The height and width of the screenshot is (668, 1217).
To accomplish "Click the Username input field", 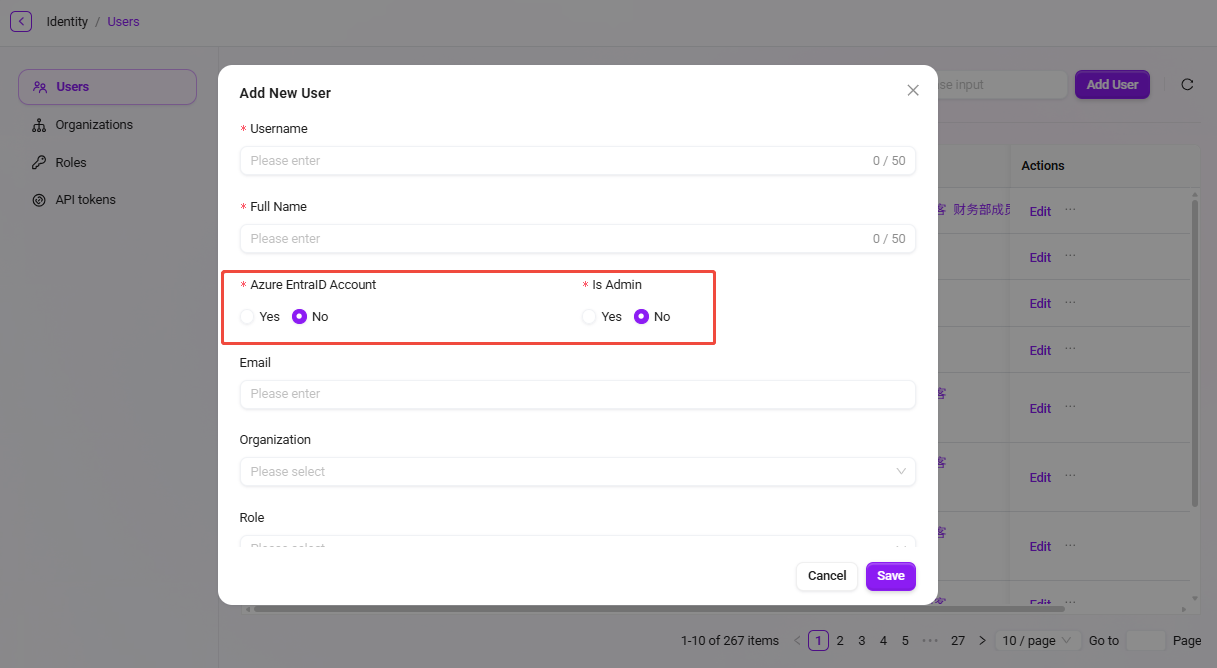I will (x=577, y=161).
